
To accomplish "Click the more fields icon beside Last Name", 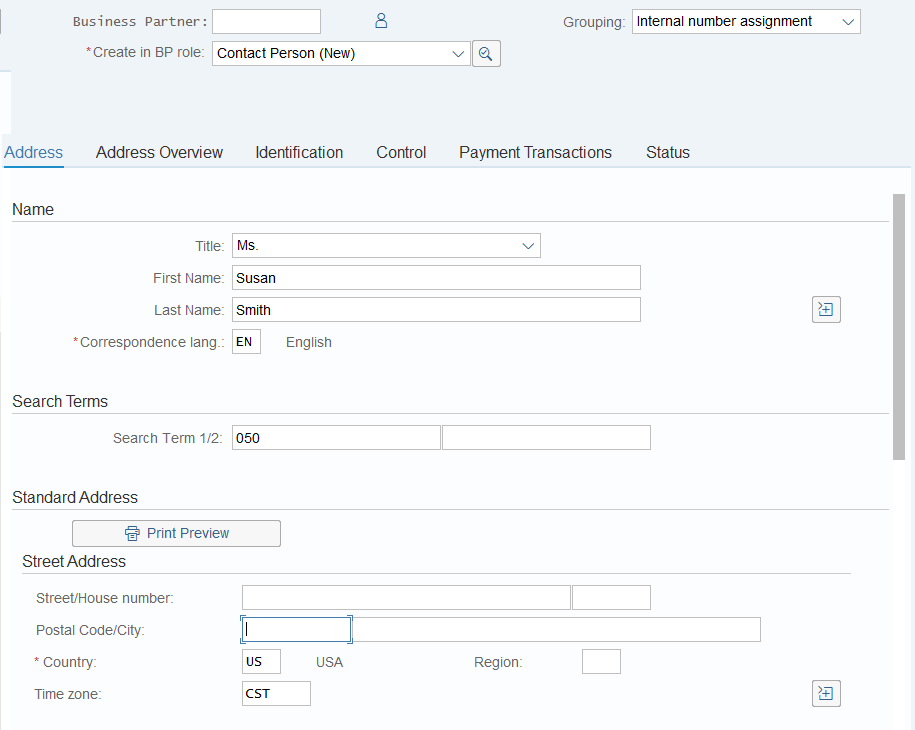I will coord(826,309).
